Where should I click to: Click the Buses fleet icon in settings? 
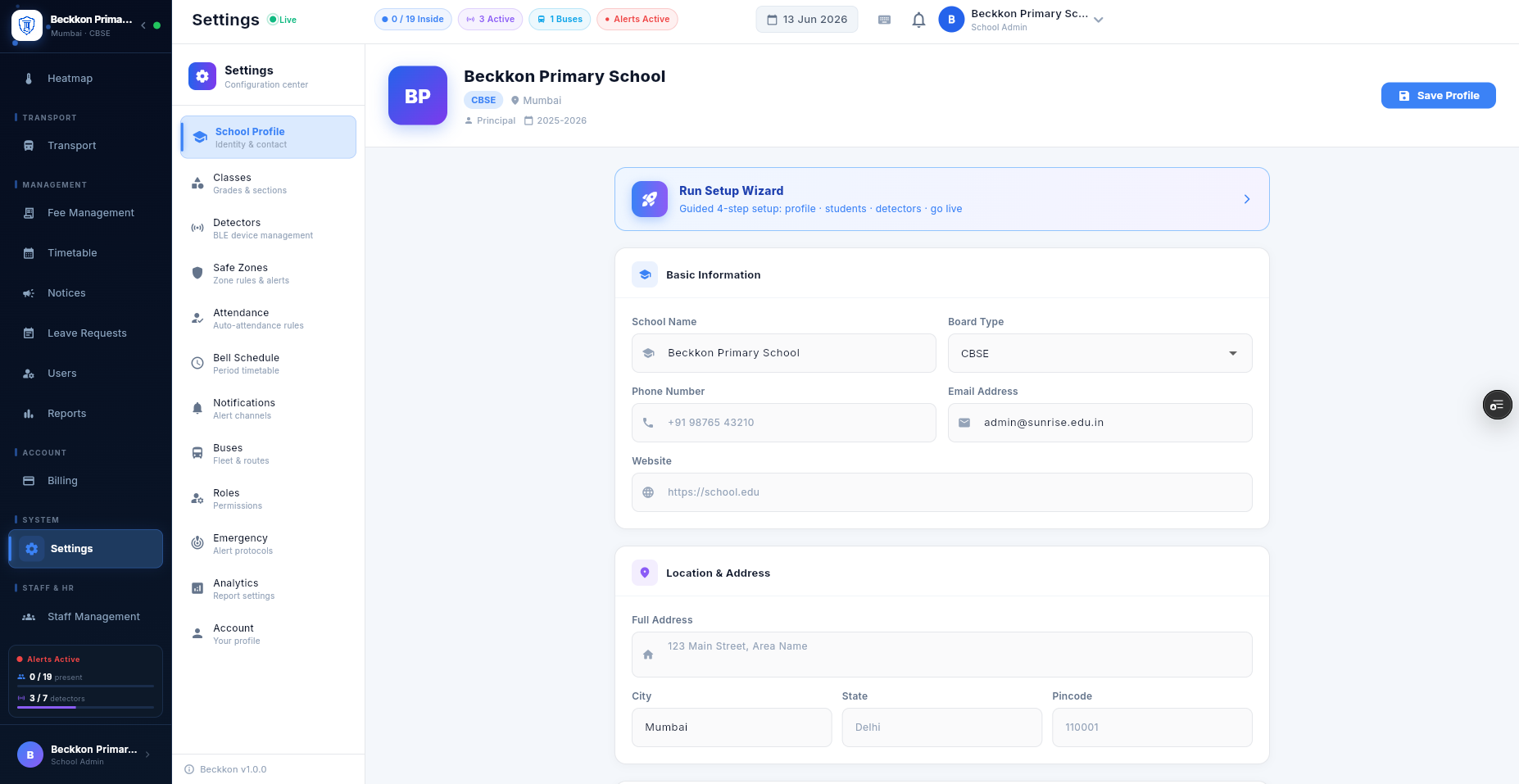click(197, 454)
